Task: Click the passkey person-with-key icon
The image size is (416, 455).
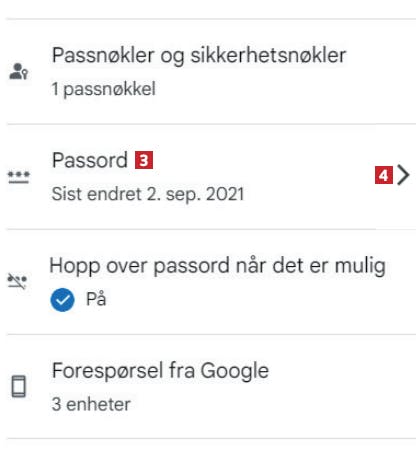Action: [18, 71]
